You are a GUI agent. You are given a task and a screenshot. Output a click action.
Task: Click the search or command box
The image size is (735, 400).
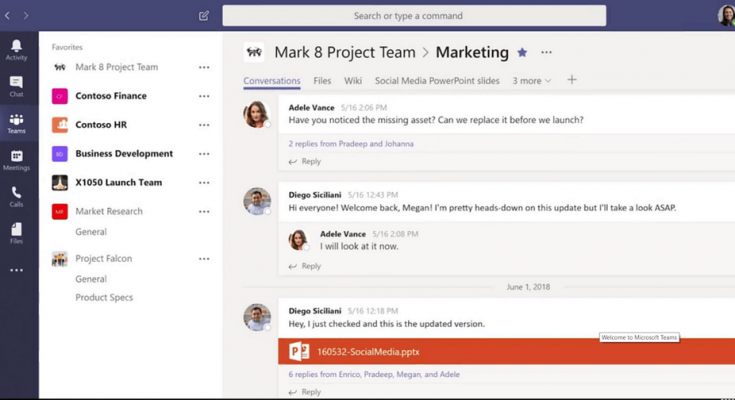[x=414, y=16]
